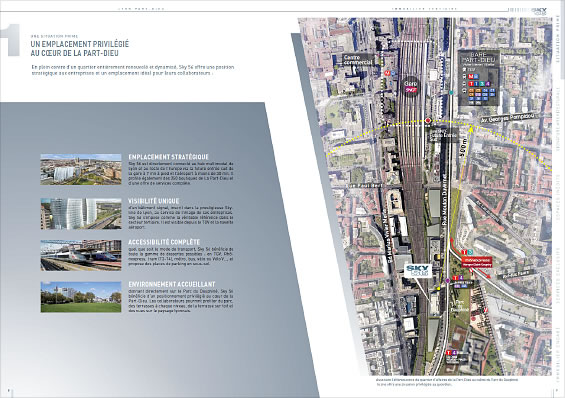
Task: Open the TGV trains thumbnail photo
Action: coord(81,255)
